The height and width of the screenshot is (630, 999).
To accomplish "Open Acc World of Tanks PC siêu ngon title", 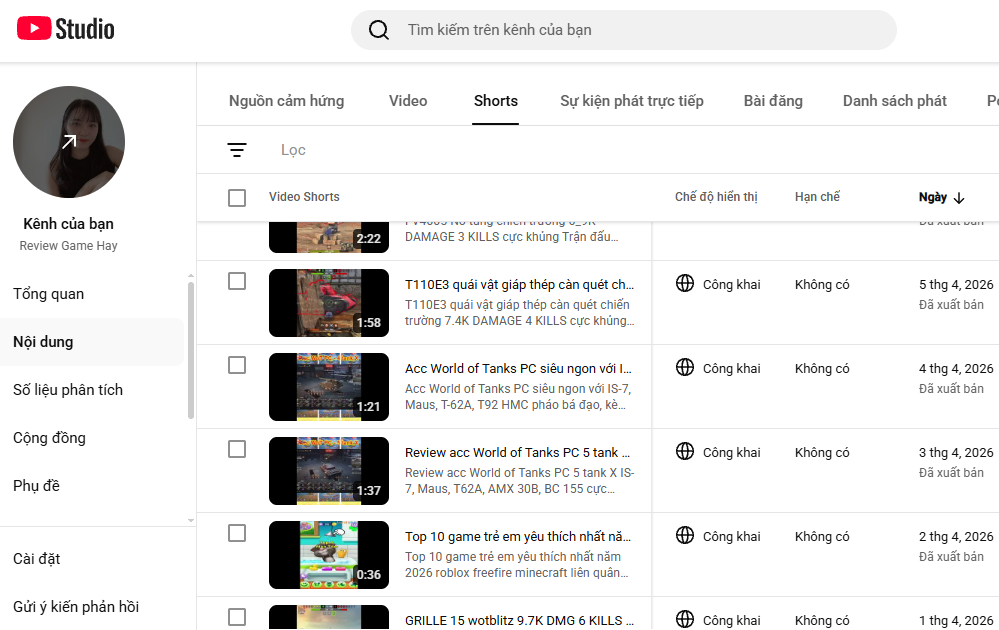I will [518, 369].
